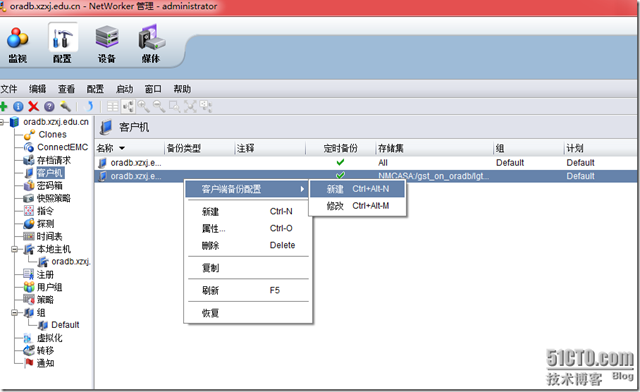Image resolution: width=640 pixels, height=392 pixels.
Task: Open the 文件 menu
Action: (x=9, y=89)
